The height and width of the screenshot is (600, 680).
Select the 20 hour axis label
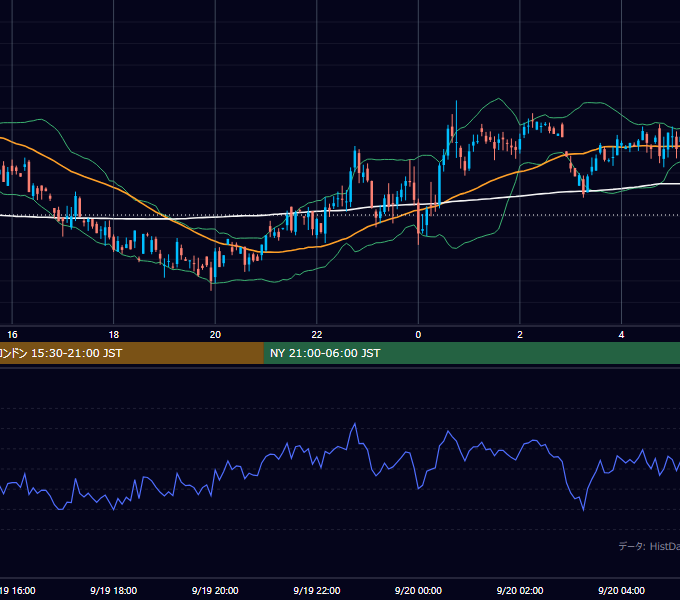(215, 335)
